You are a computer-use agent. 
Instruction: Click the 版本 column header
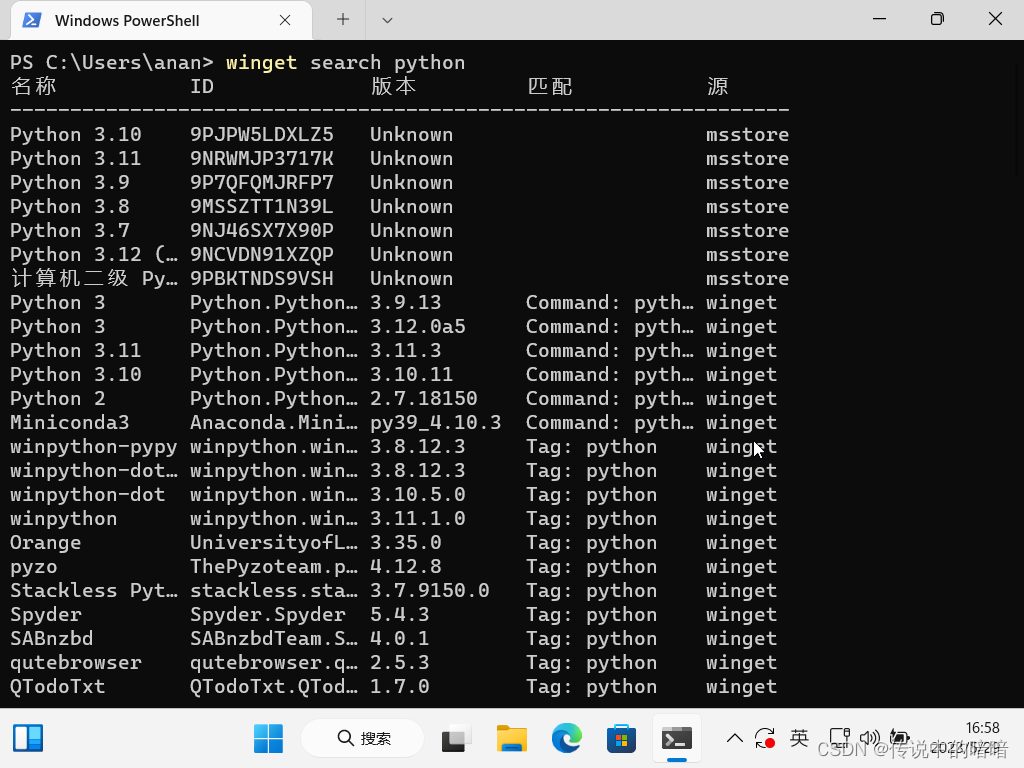tap(393, 86)
